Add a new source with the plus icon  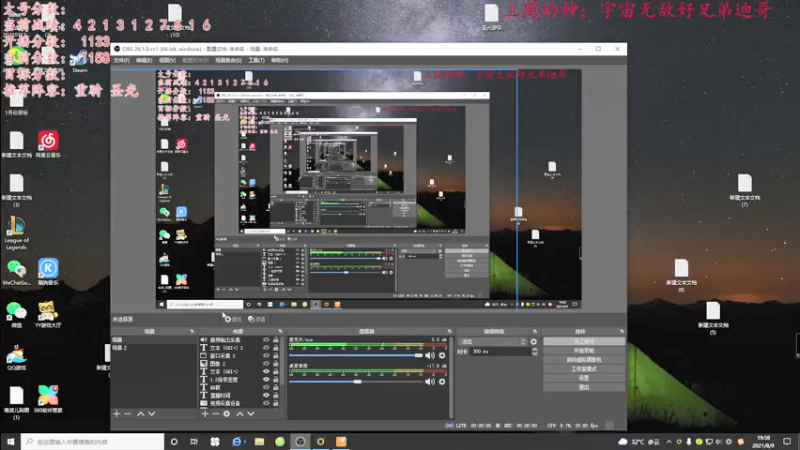[205, 414]
